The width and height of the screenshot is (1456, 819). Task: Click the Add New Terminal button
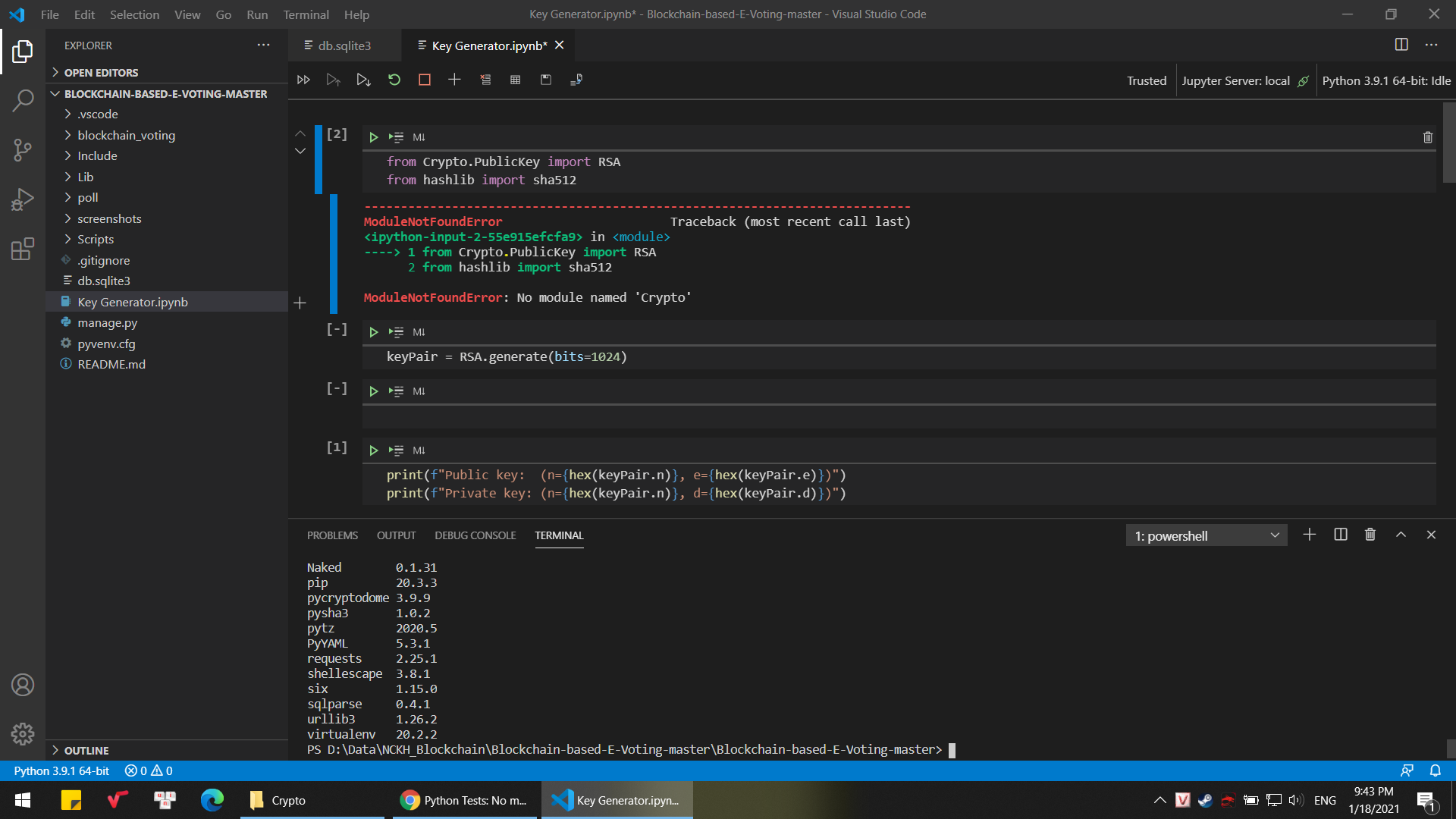click(1308, 535)
